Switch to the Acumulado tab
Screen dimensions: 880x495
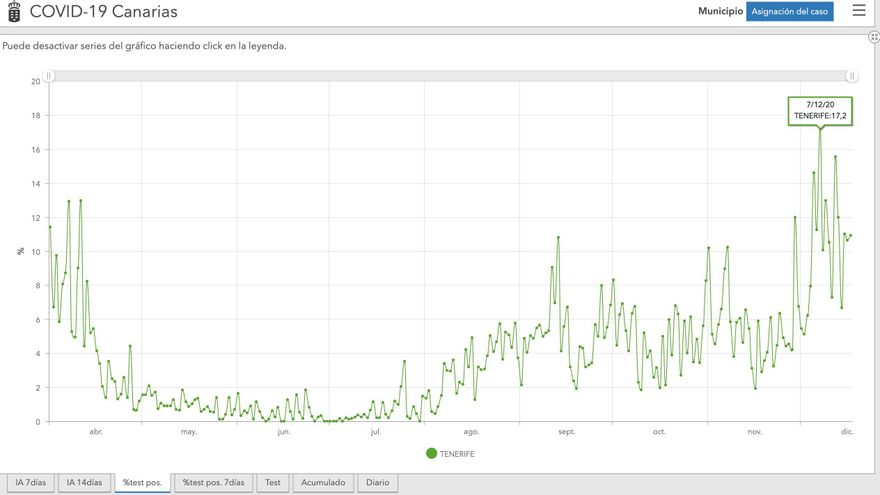323,483
